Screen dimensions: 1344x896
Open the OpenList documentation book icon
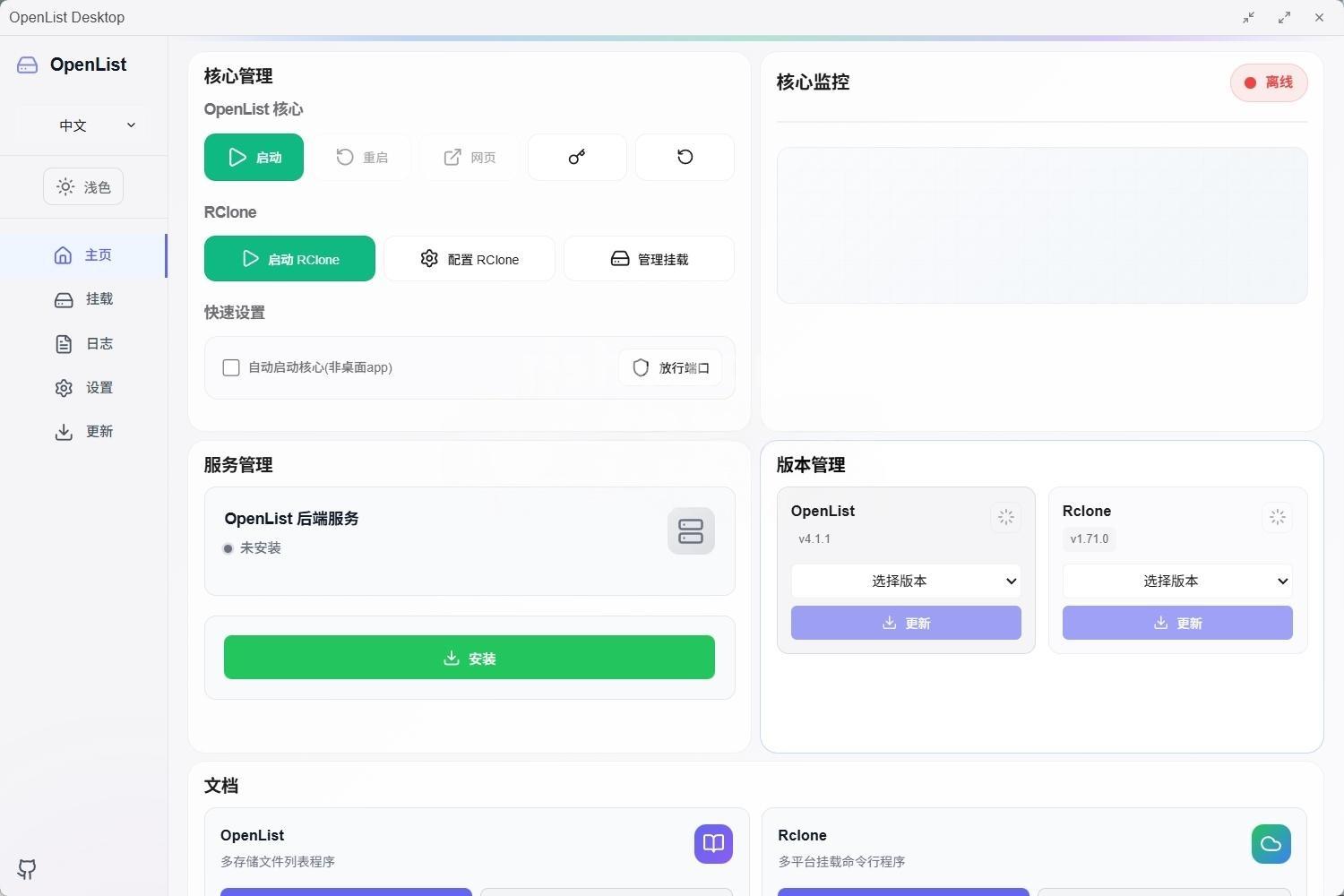(x=712, y=843)
